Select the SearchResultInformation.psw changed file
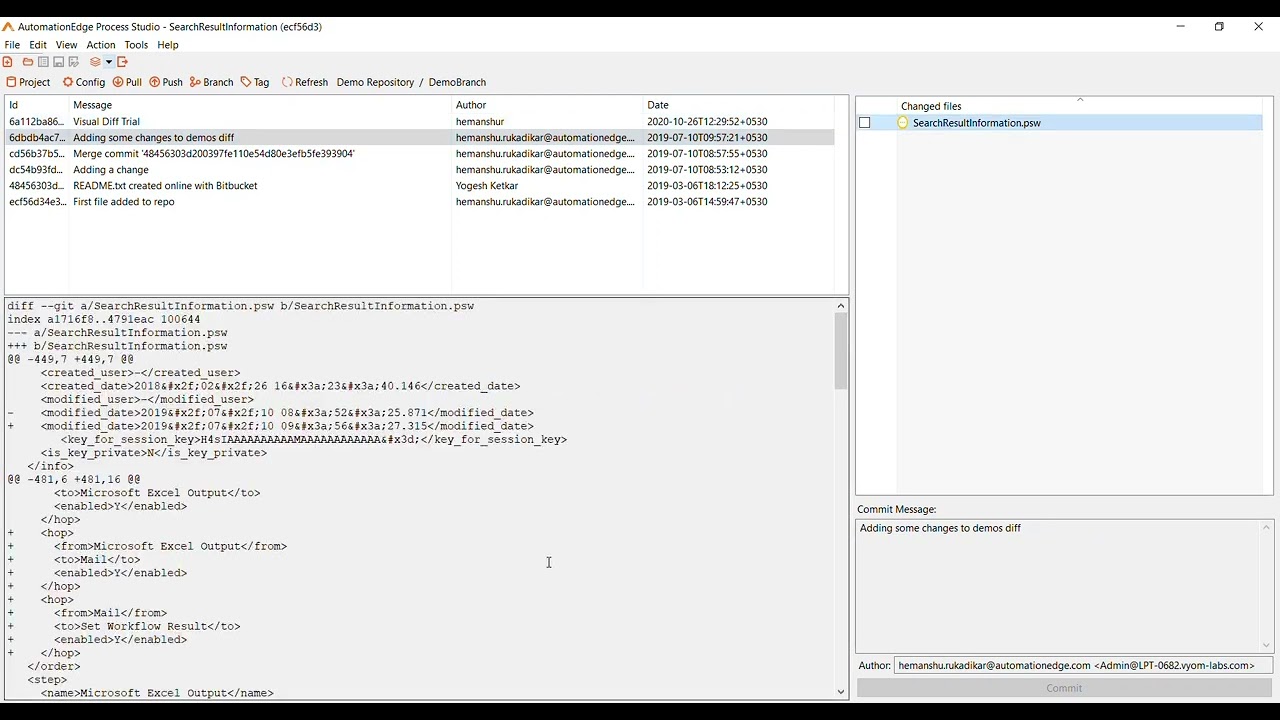1280x720 pixels. 977,123
